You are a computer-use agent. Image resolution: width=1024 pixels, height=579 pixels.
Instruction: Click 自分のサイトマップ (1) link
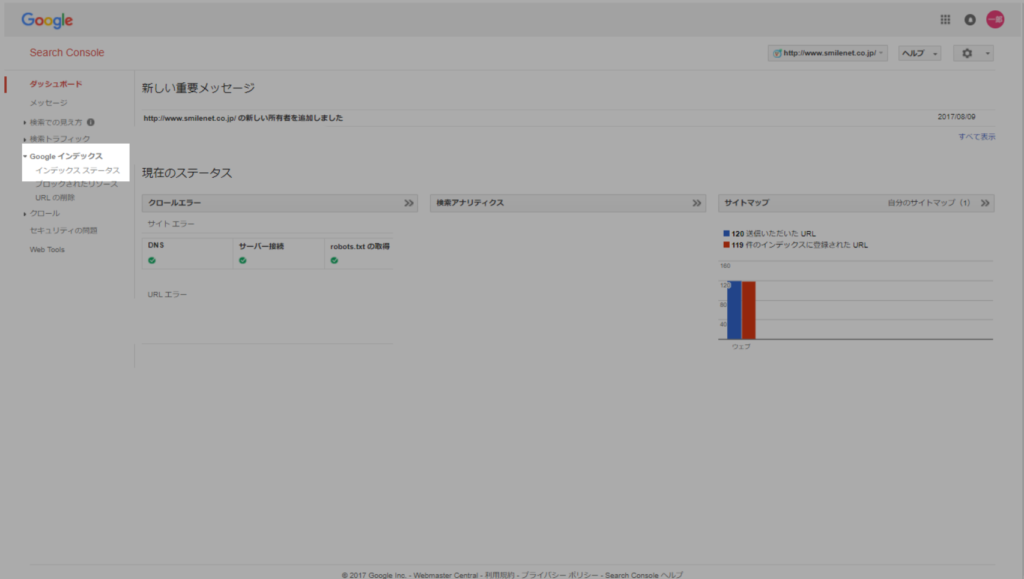[929, 203]
